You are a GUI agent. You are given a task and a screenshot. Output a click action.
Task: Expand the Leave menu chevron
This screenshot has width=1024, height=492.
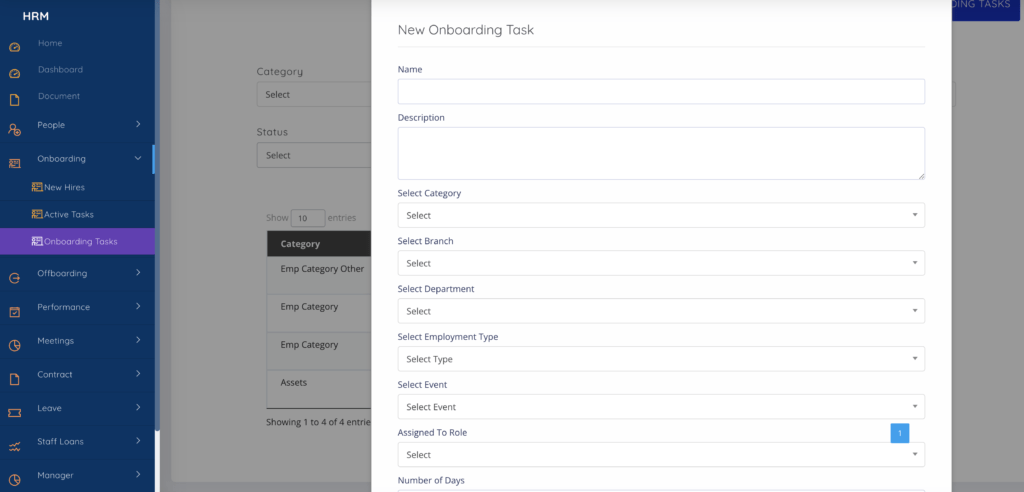click(138, 407)
